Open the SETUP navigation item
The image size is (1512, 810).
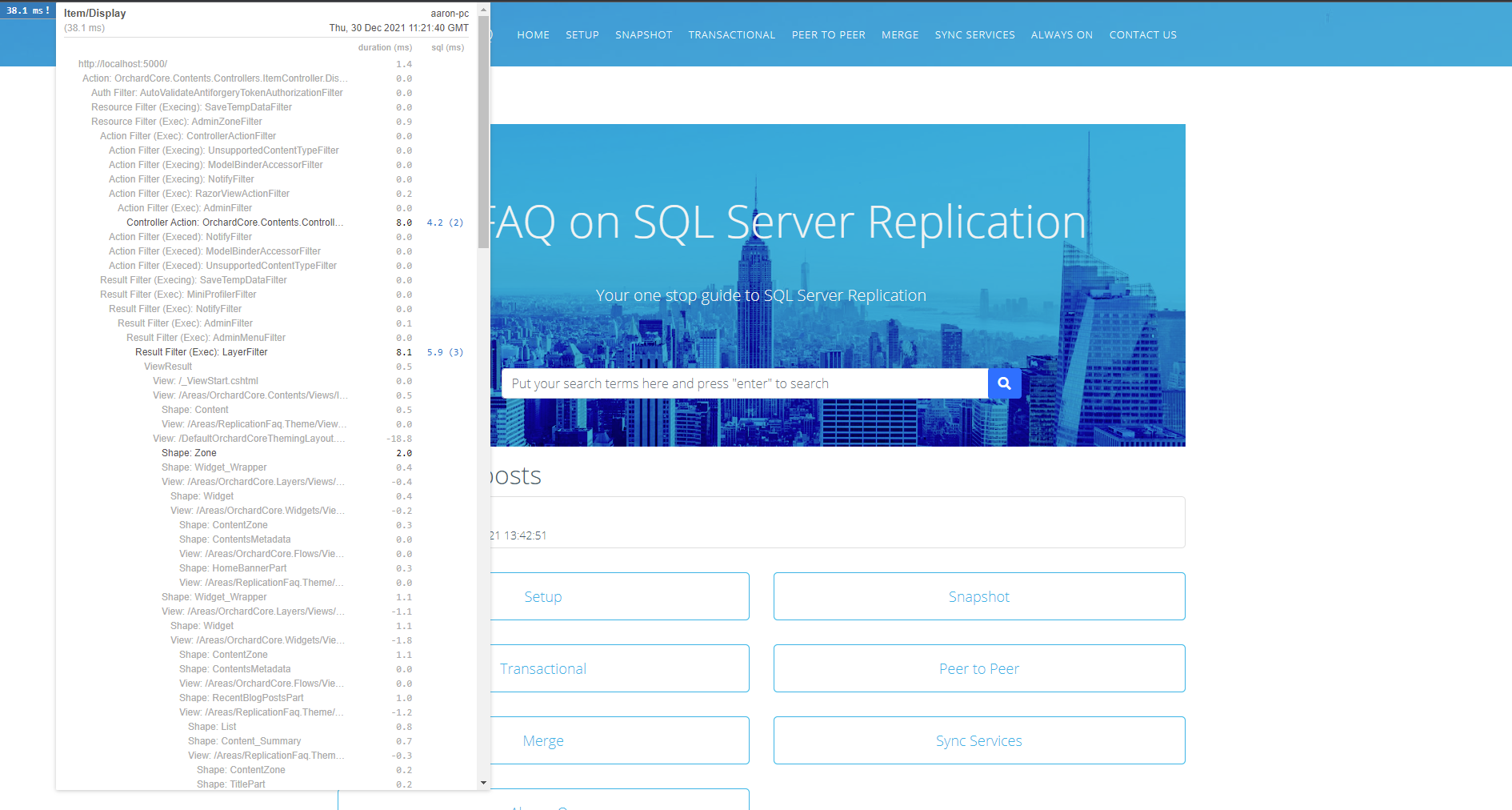pos(582,35)
